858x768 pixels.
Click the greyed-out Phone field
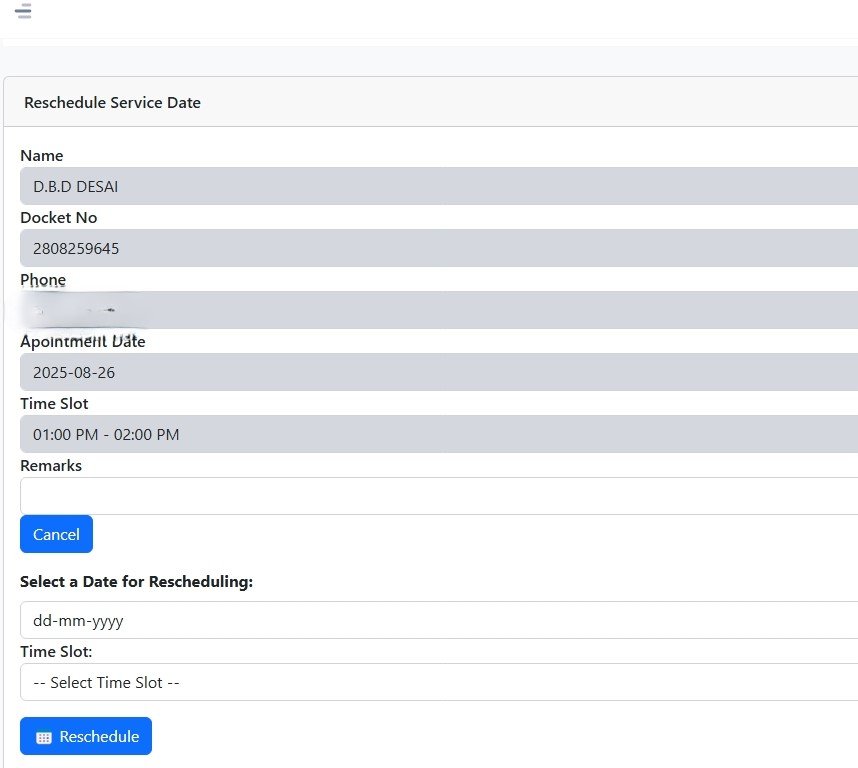point(438,310)
